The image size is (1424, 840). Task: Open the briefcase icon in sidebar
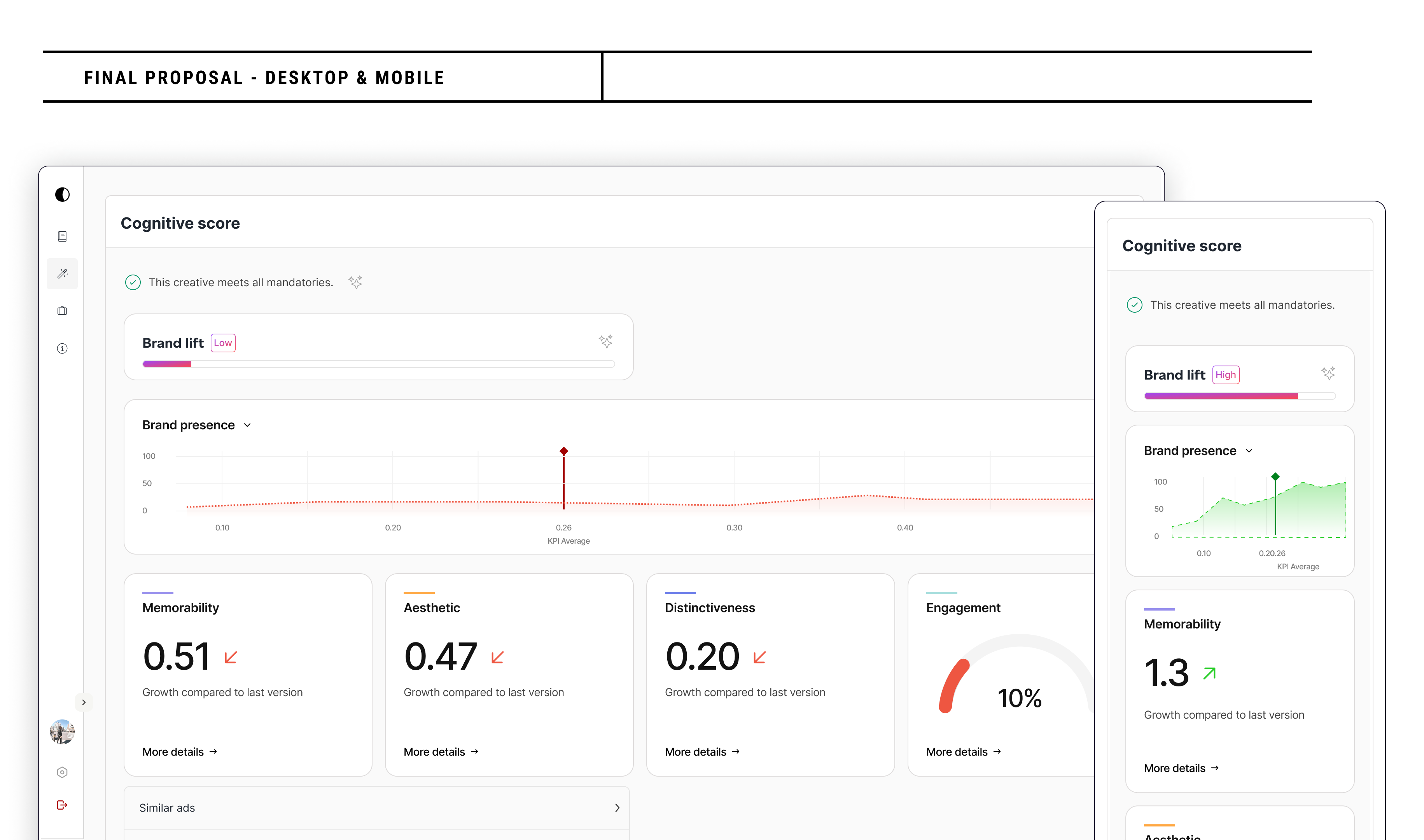pos(62,311)
